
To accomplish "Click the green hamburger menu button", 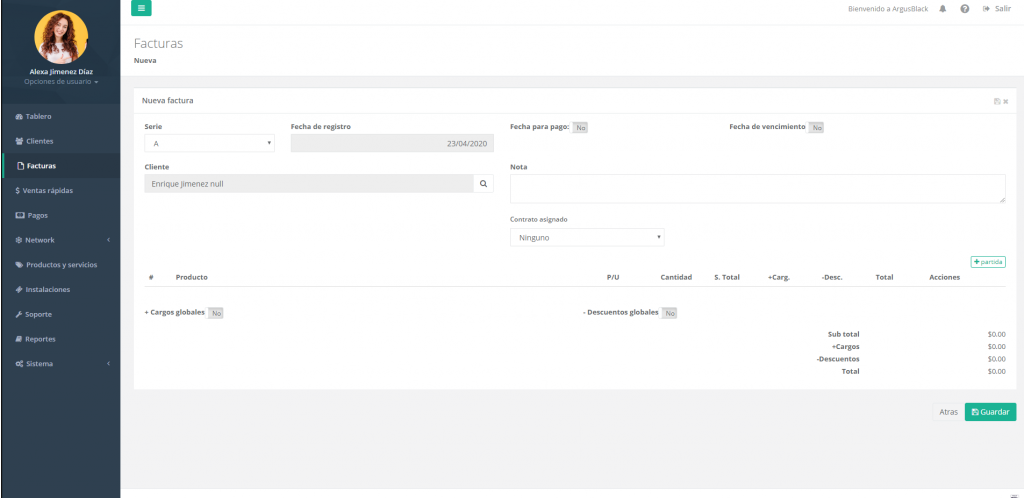I will click(141, 8).
